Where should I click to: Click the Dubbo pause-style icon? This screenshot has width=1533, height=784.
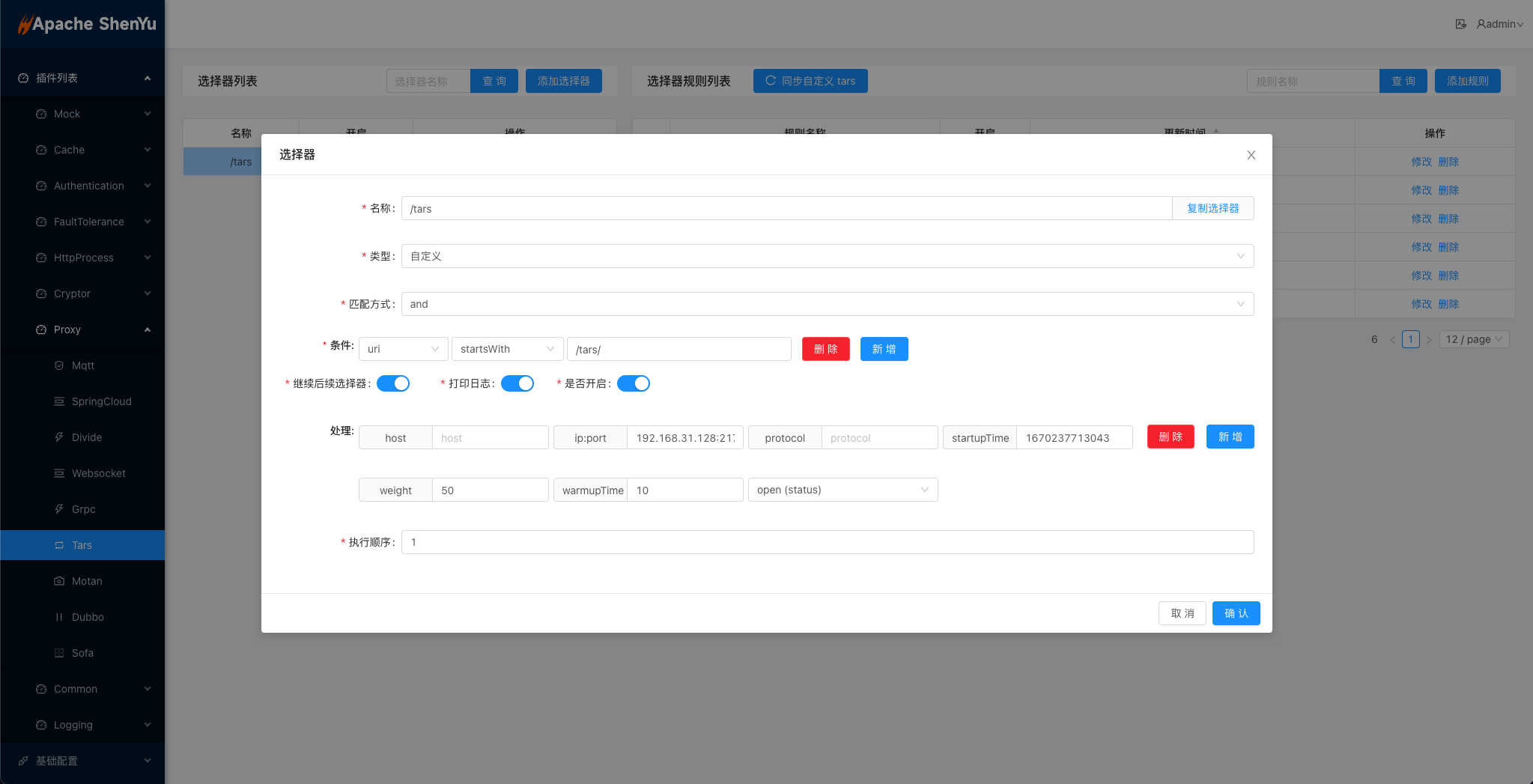point(59,617)
